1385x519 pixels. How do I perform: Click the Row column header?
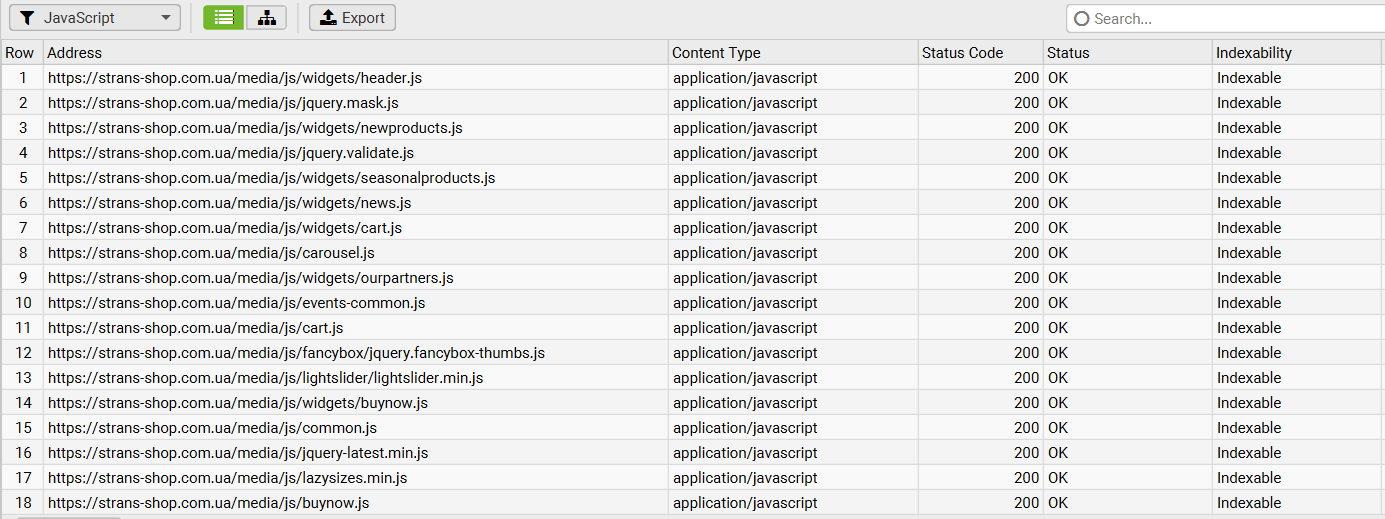[x=20, y=53]
